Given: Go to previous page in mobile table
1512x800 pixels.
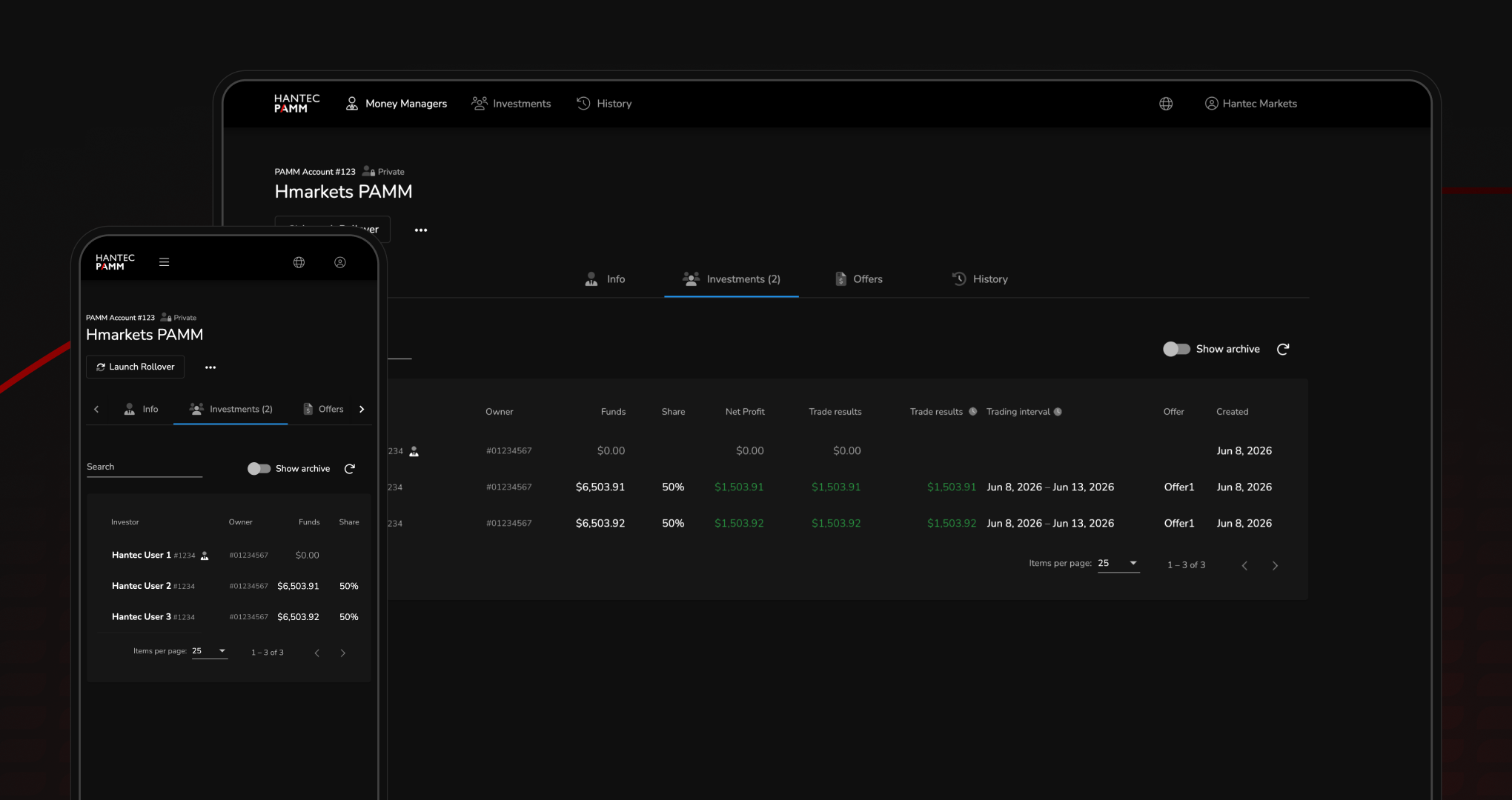Looking at the screenshot, I should 317,653.
